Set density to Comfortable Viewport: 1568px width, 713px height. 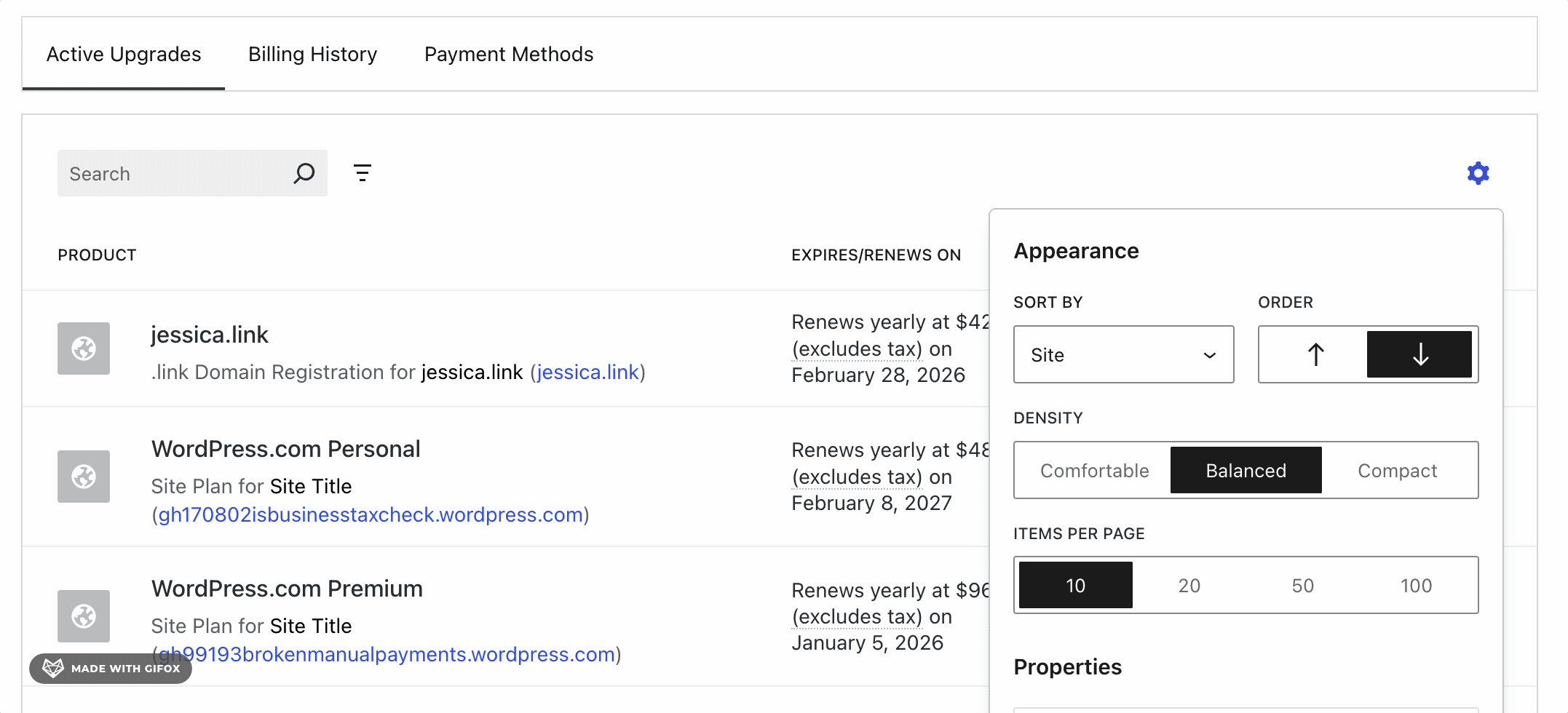pos(1094,471)
